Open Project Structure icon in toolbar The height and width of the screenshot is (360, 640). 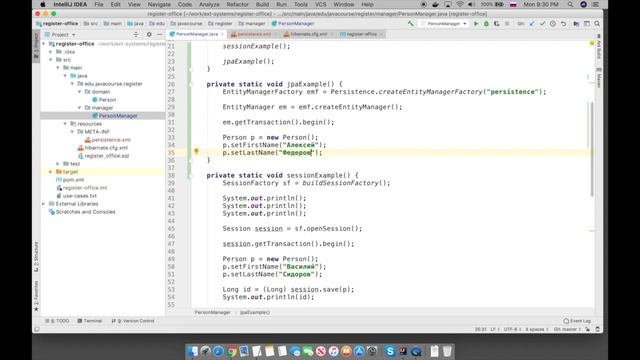576,24
